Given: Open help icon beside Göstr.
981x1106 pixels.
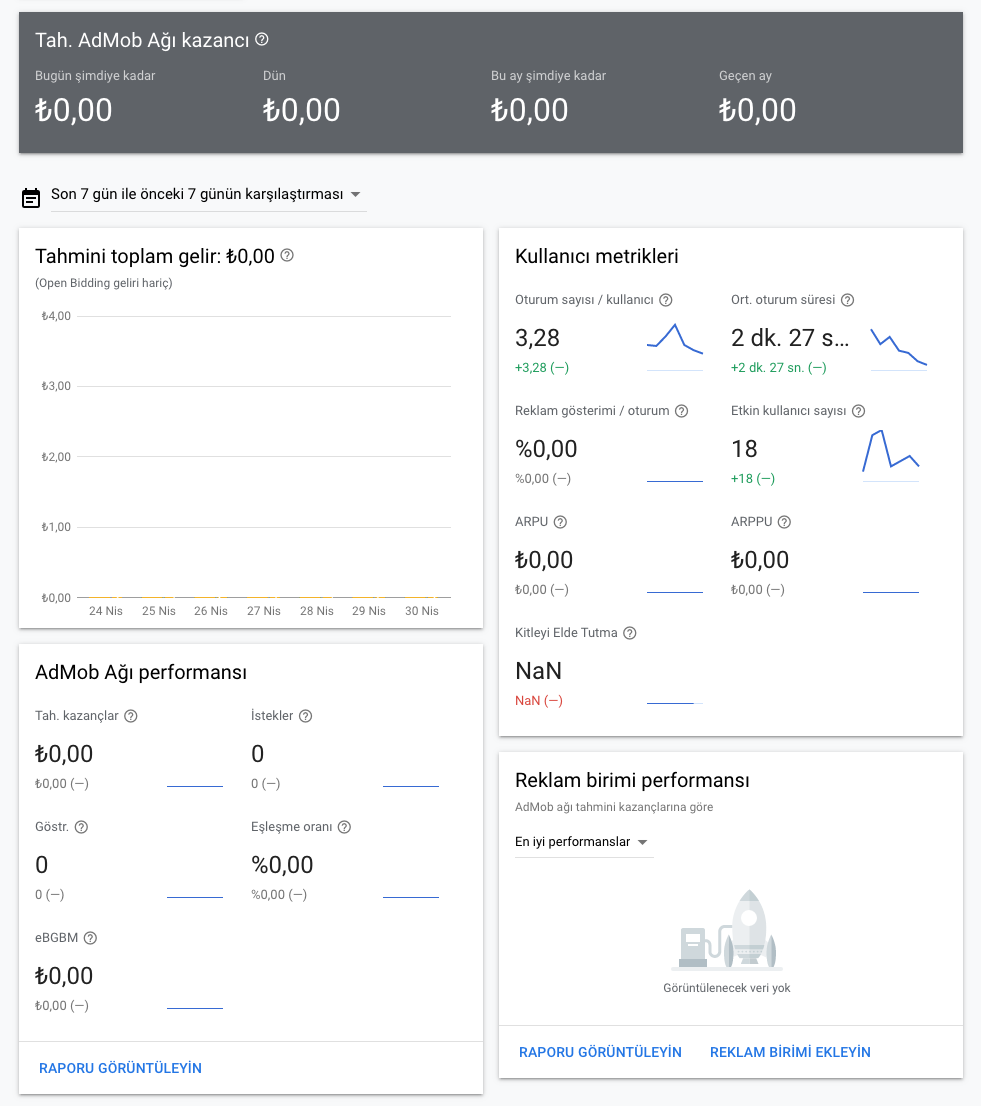Looking at the screenshot, I should pos(81,827).
